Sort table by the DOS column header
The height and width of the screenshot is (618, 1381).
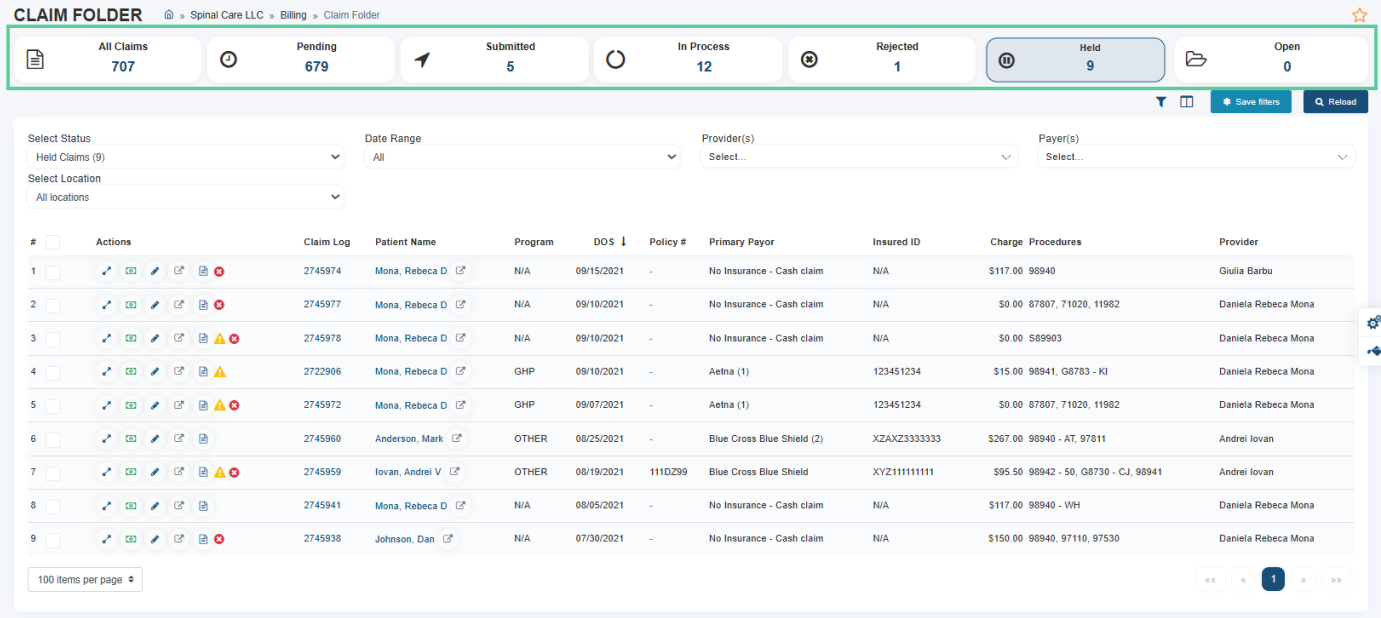click(604, 242)
